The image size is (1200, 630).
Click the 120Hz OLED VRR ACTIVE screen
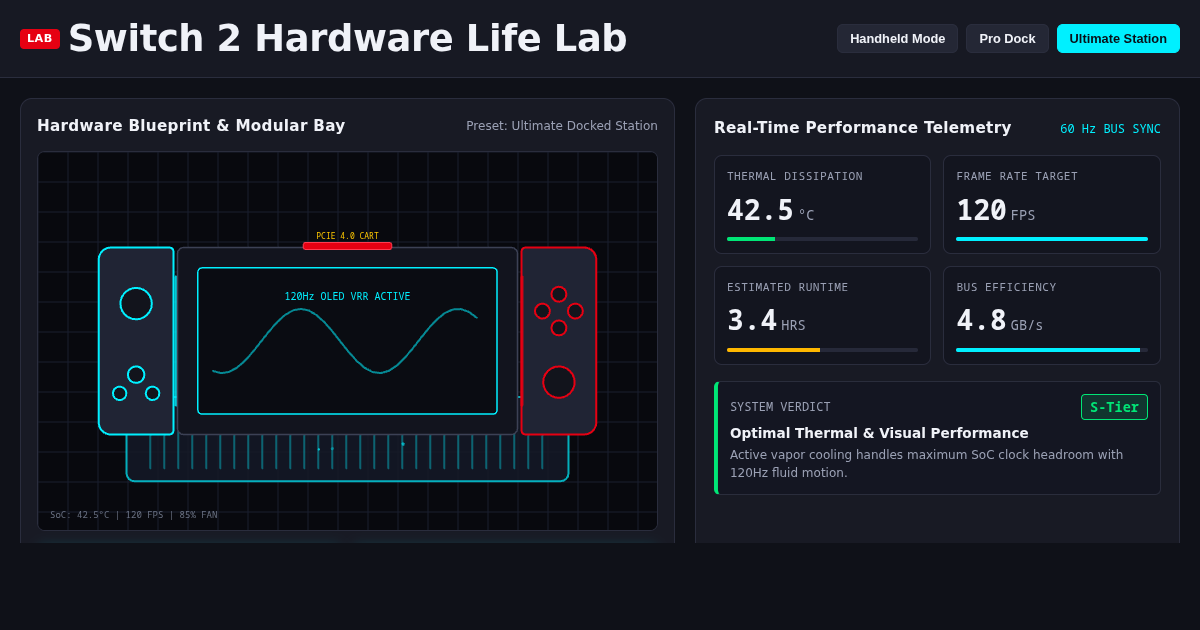(347, 340)
